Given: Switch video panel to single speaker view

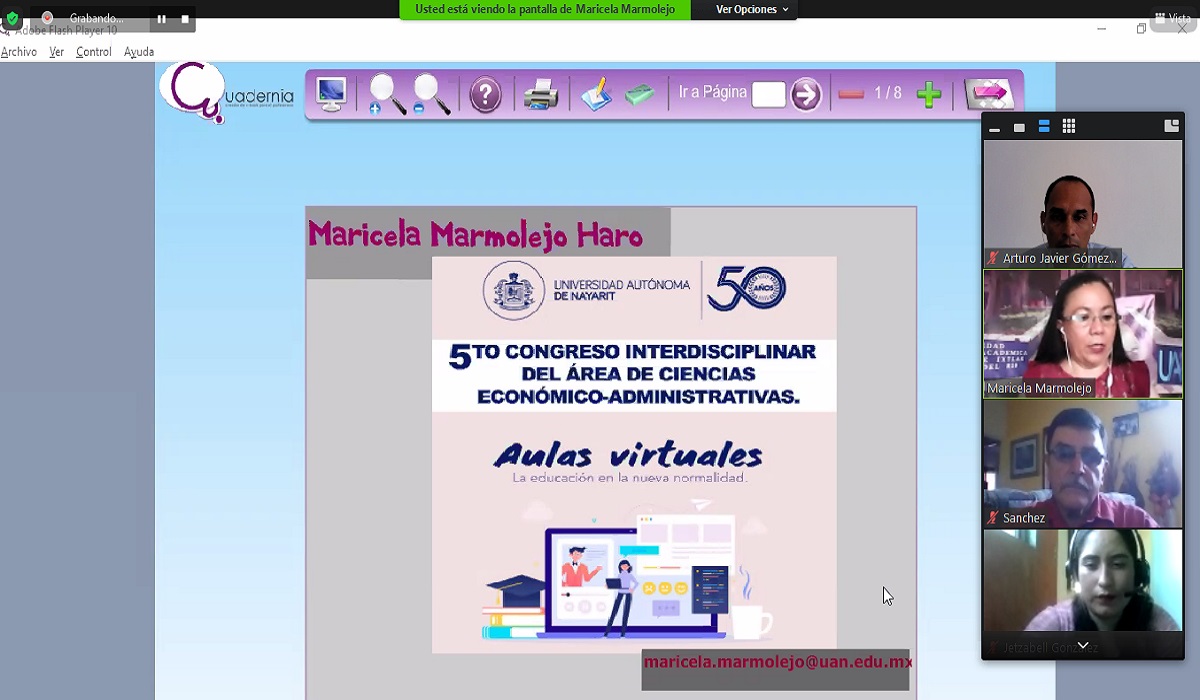Looking at the screenshot, I should pyautogui.click(x=1019, y=127).
